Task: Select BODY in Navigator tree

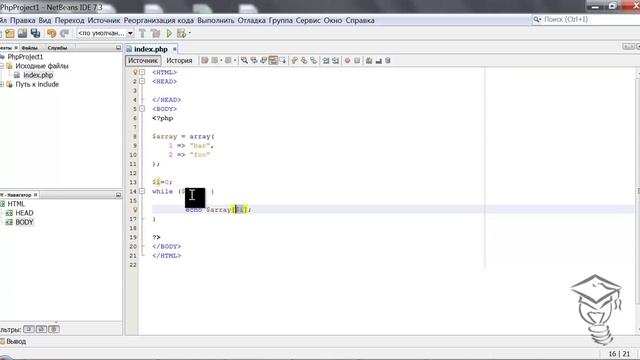Action: coord(24,222)
